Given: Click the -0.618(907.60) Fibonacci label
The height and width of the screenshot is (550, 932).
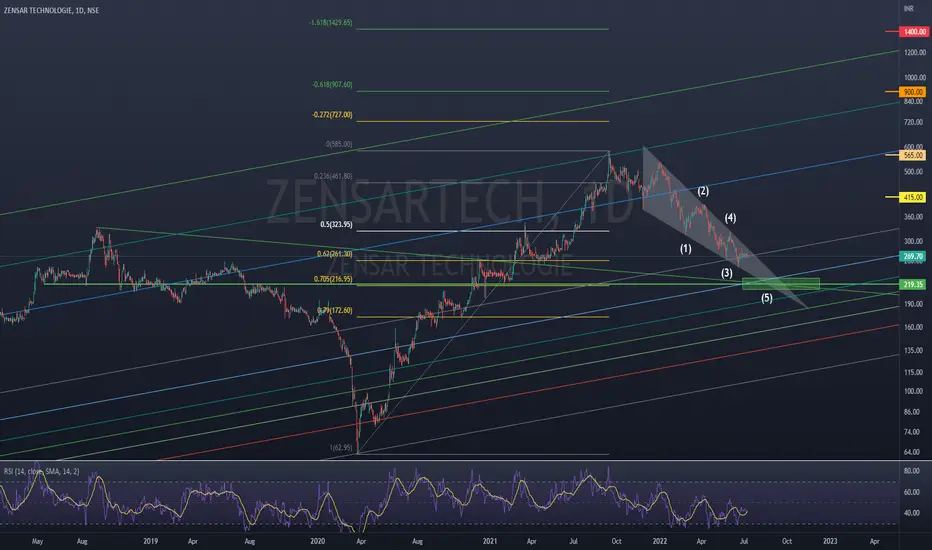Looking at the screenshot, I should click(x=332, y=84).
